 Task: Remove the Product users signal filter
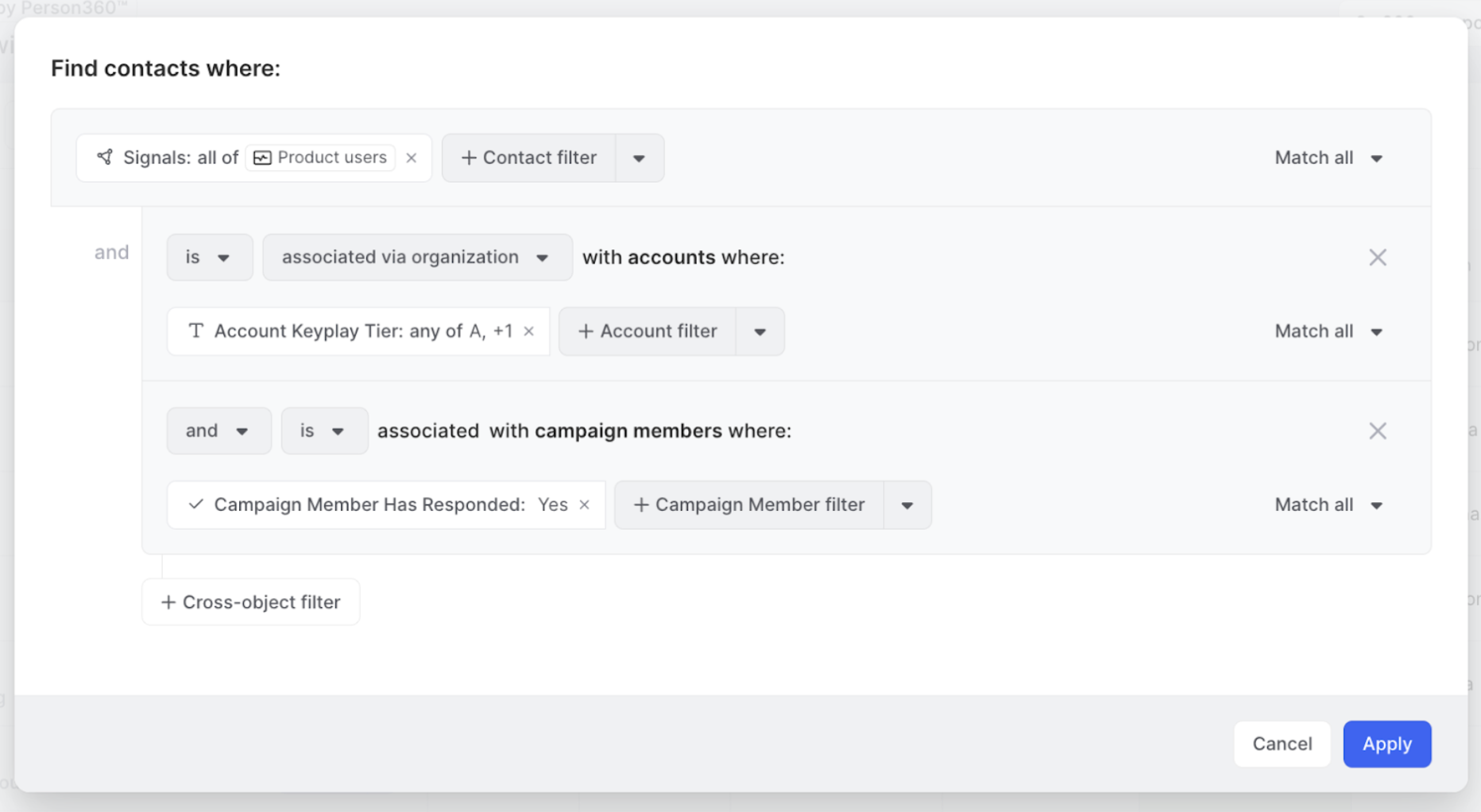click(x=412, y=158)
